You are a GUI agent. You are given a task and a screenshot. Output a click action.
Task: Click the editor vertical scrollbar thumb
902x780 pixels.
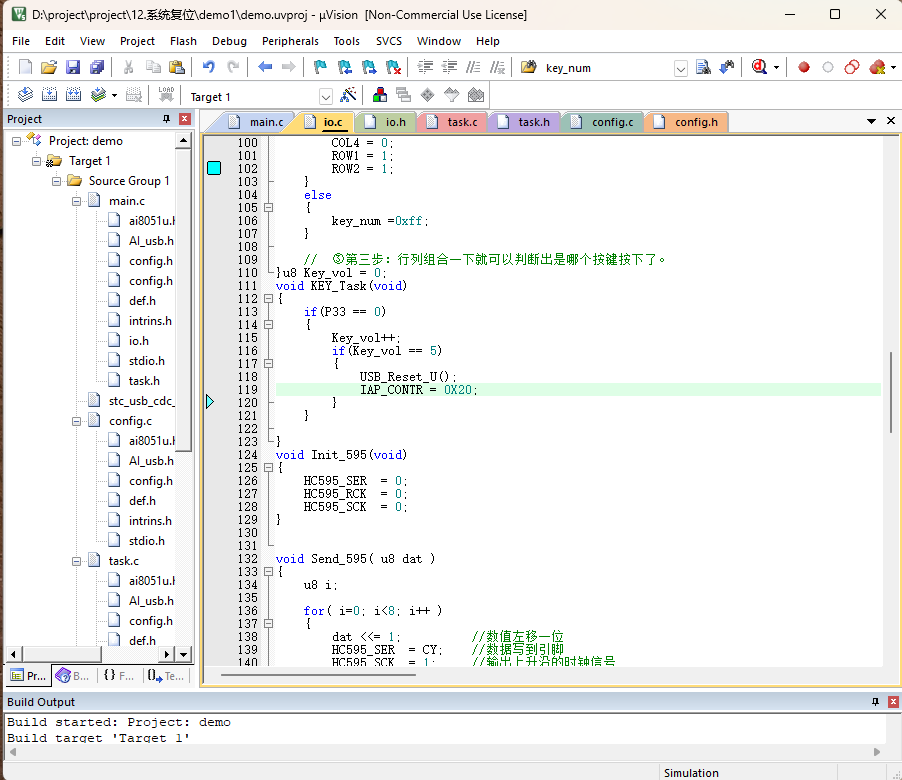click(x=890, y=392)
